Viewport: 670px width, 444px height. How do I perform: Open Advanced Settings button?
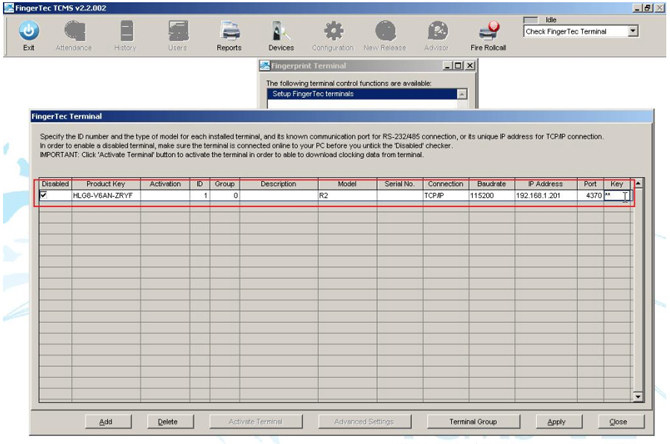click(364, 422)
